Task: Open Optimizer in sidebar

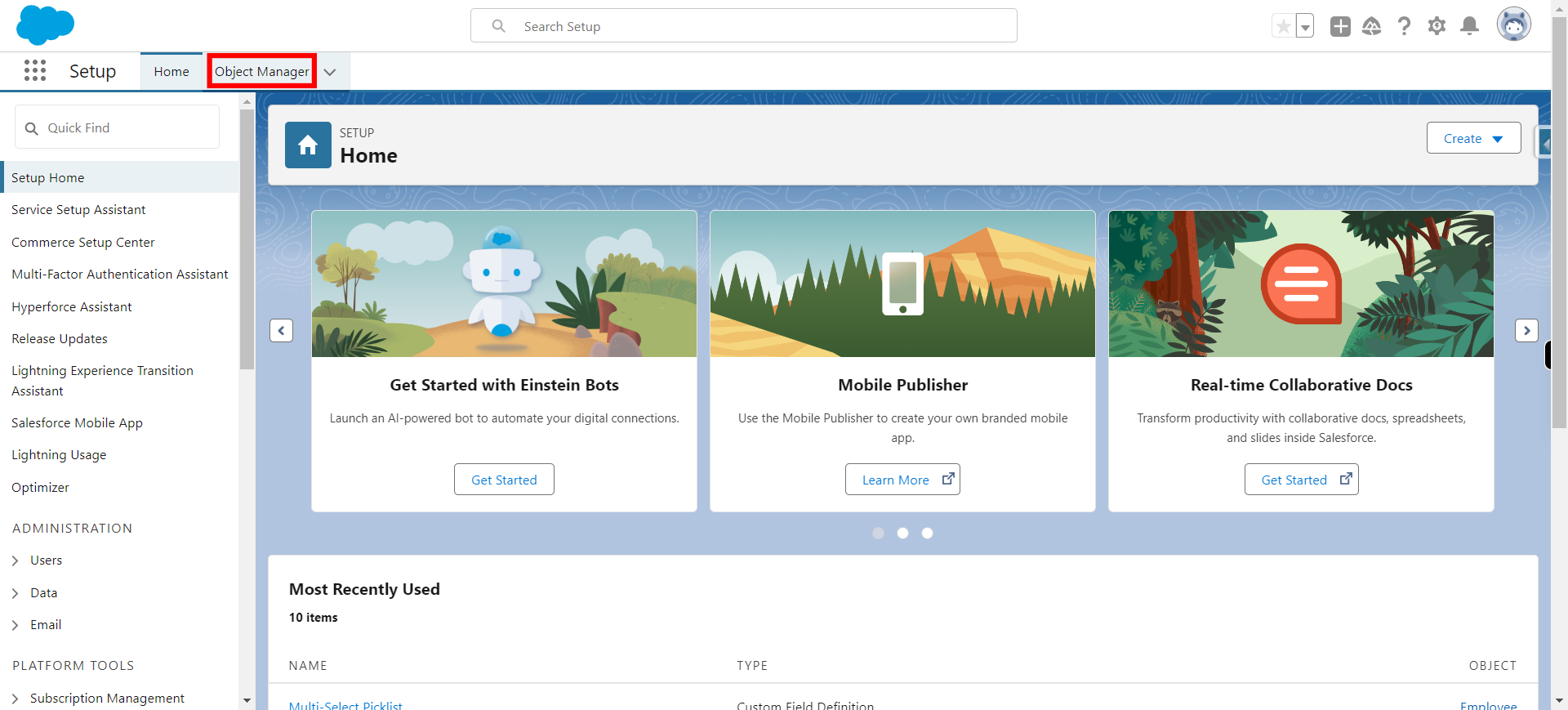Action: point(40,488)
